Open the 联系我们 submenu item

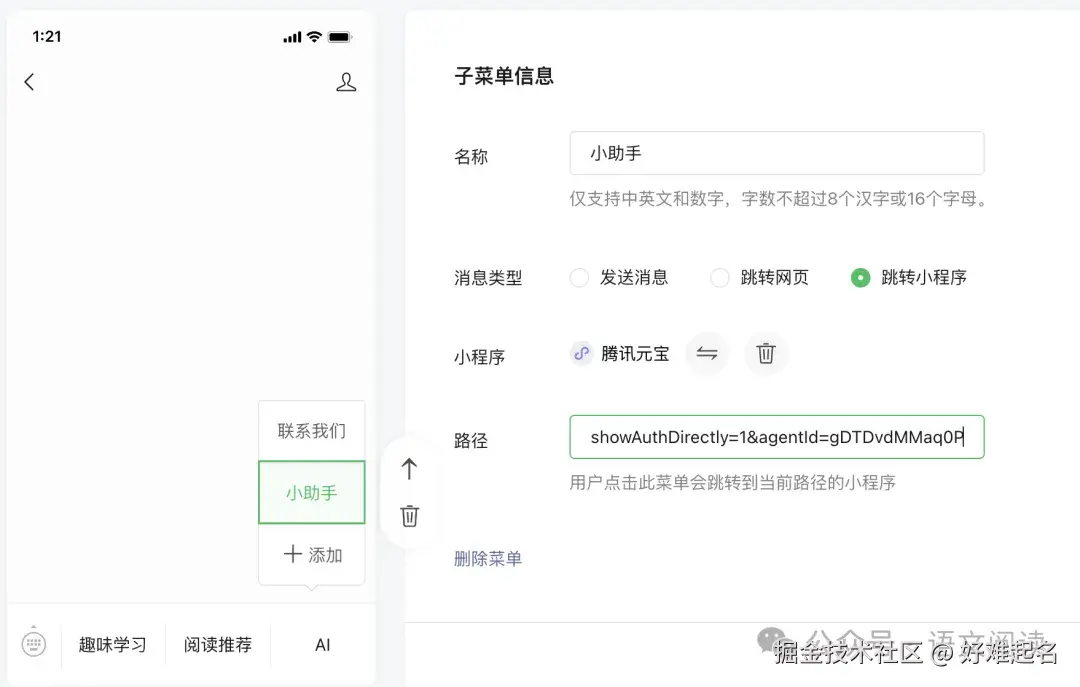coord(311,428)
